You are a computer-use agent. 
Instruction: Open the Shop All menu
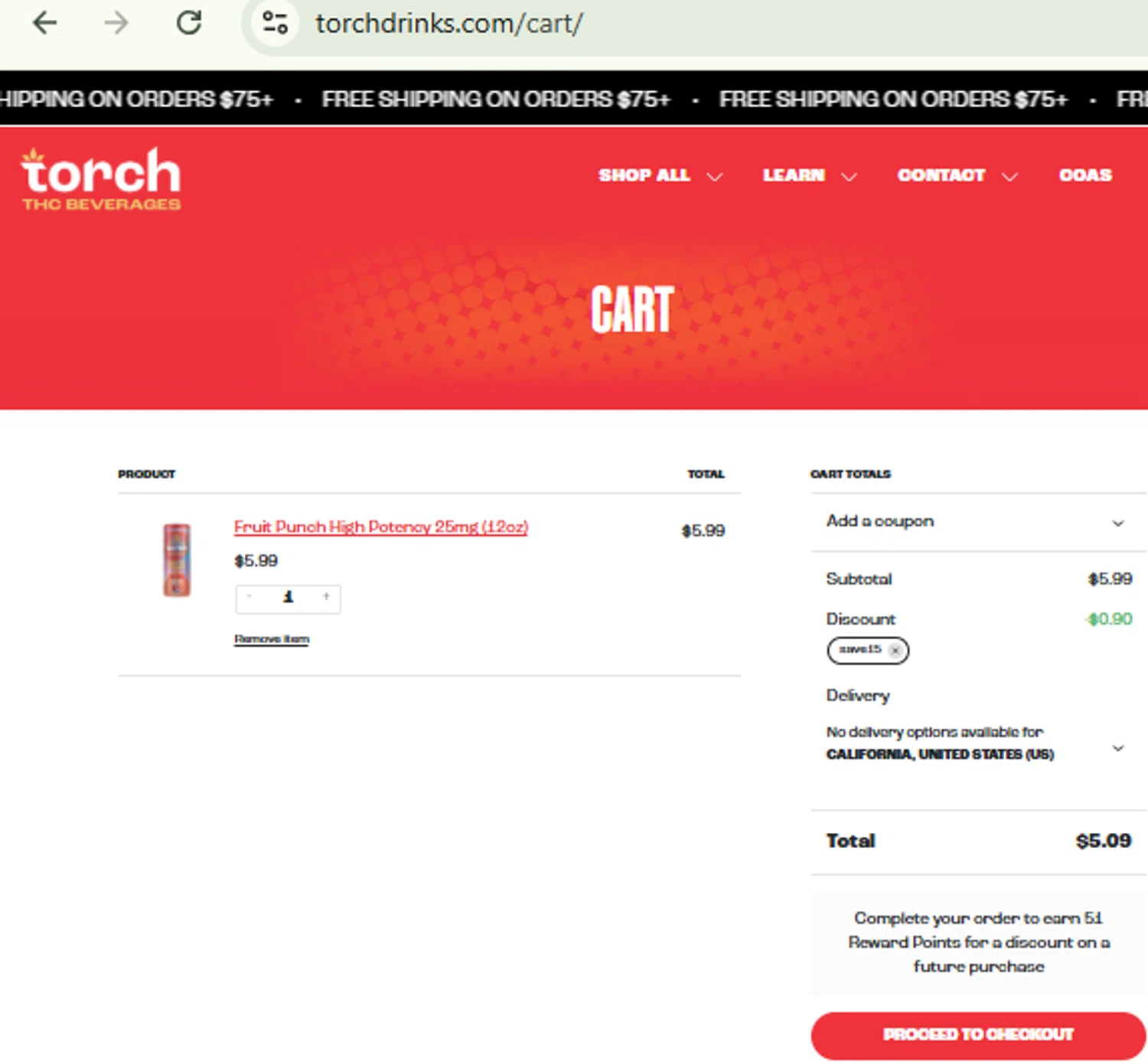tap(644, 175)
